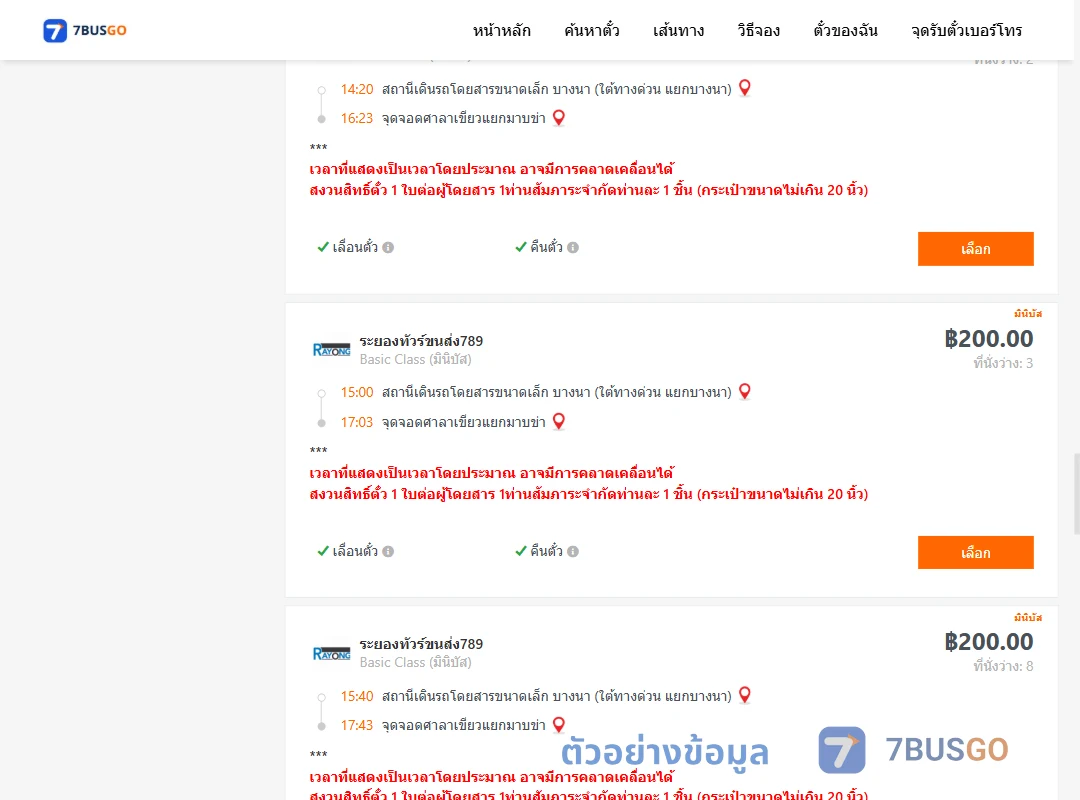Click arrival time 17:03

pyautogui.click(x=357, y=422)
